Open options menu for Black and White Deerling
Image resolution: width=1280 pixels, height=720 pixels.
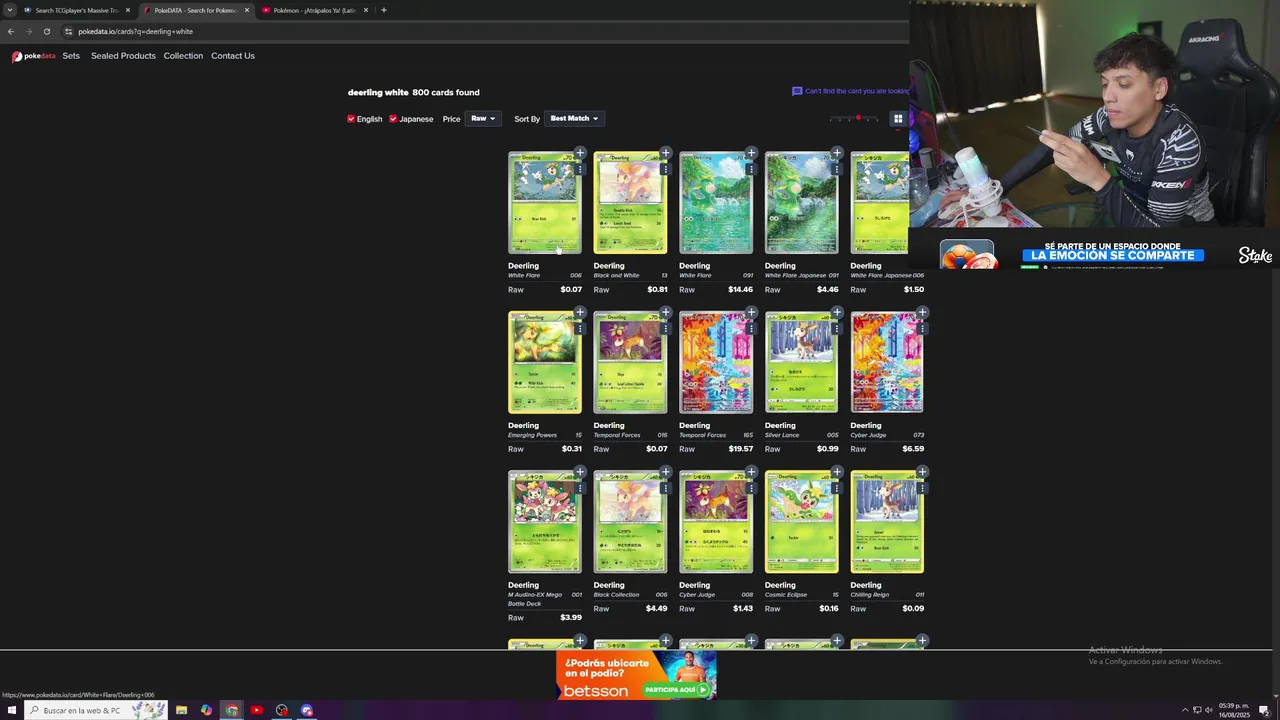665,169
